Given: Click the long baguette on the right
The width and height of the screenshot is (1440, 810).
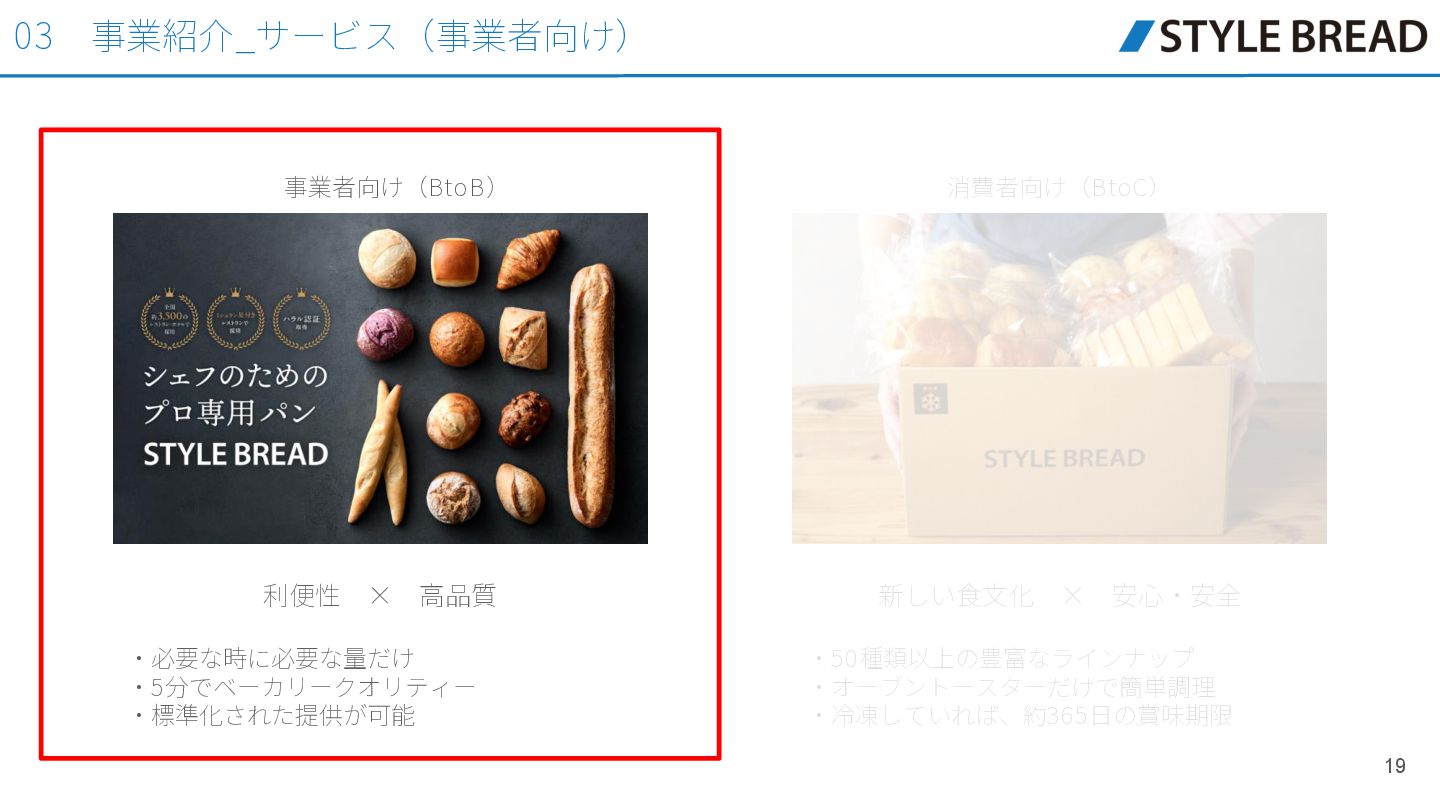Looking at the screenshot, I should click(x=591, y=394).
